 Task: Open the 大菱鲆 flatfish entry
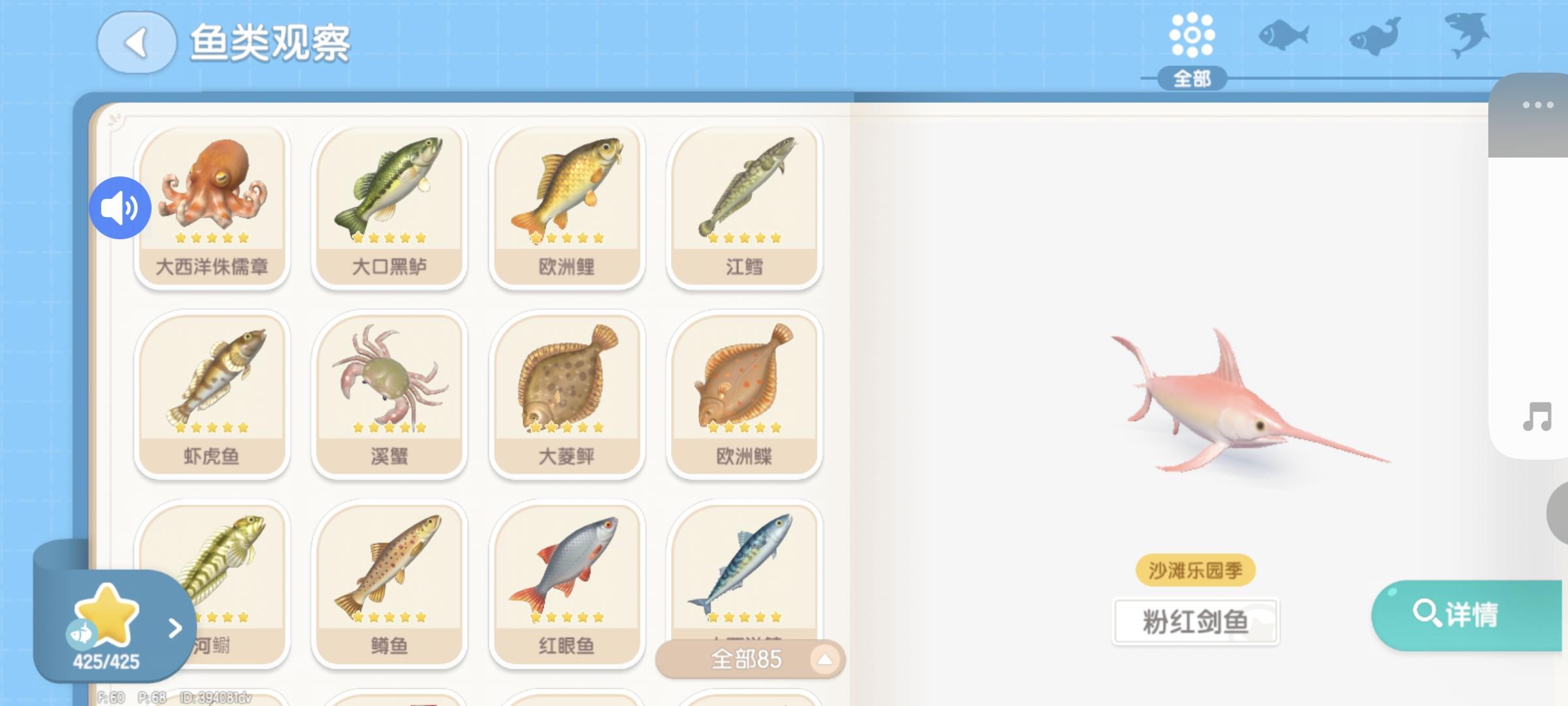pos(567,395)
